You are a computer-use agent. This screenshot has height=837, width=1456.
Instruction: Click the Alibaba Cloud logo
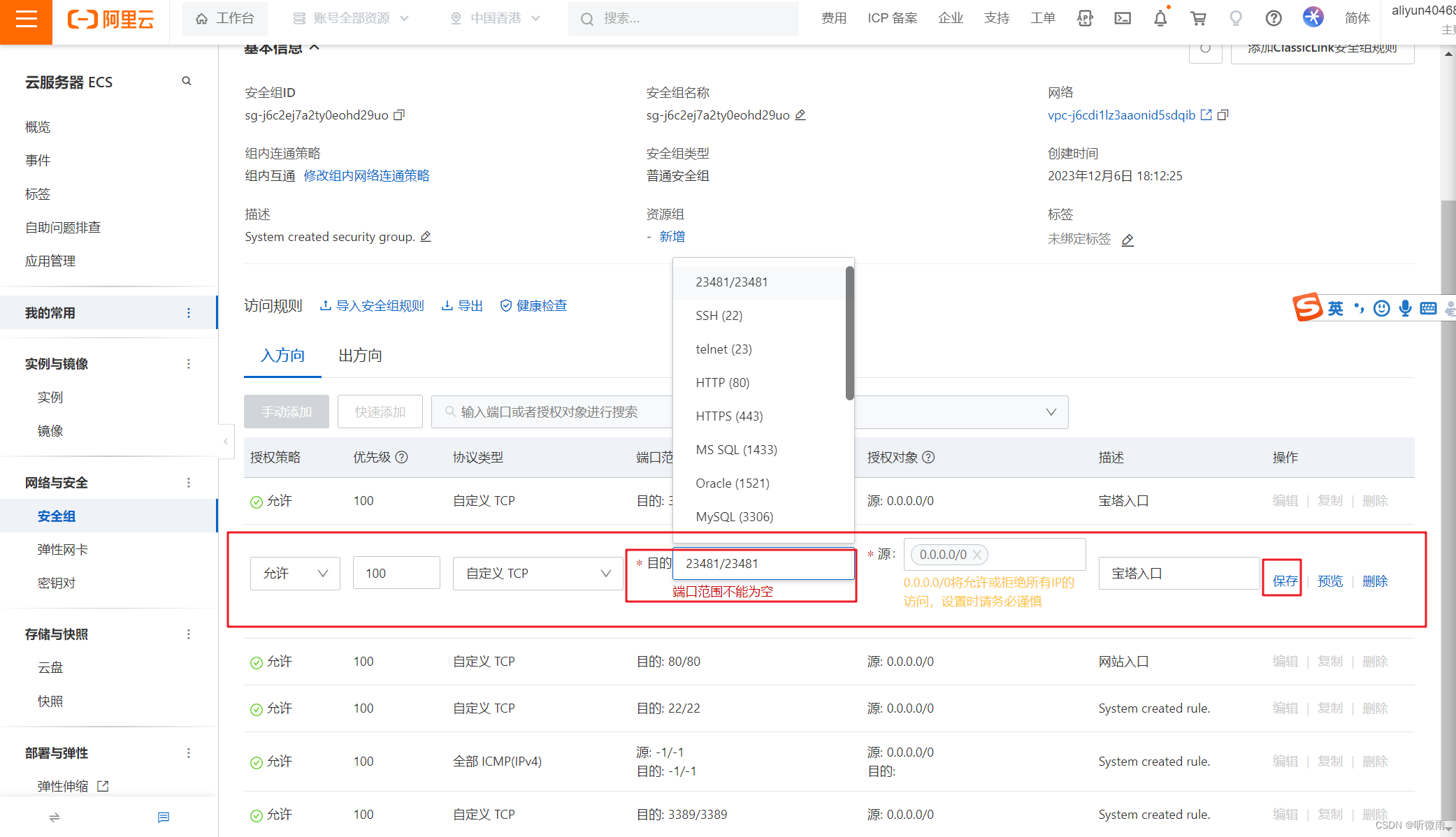[110, 19]
